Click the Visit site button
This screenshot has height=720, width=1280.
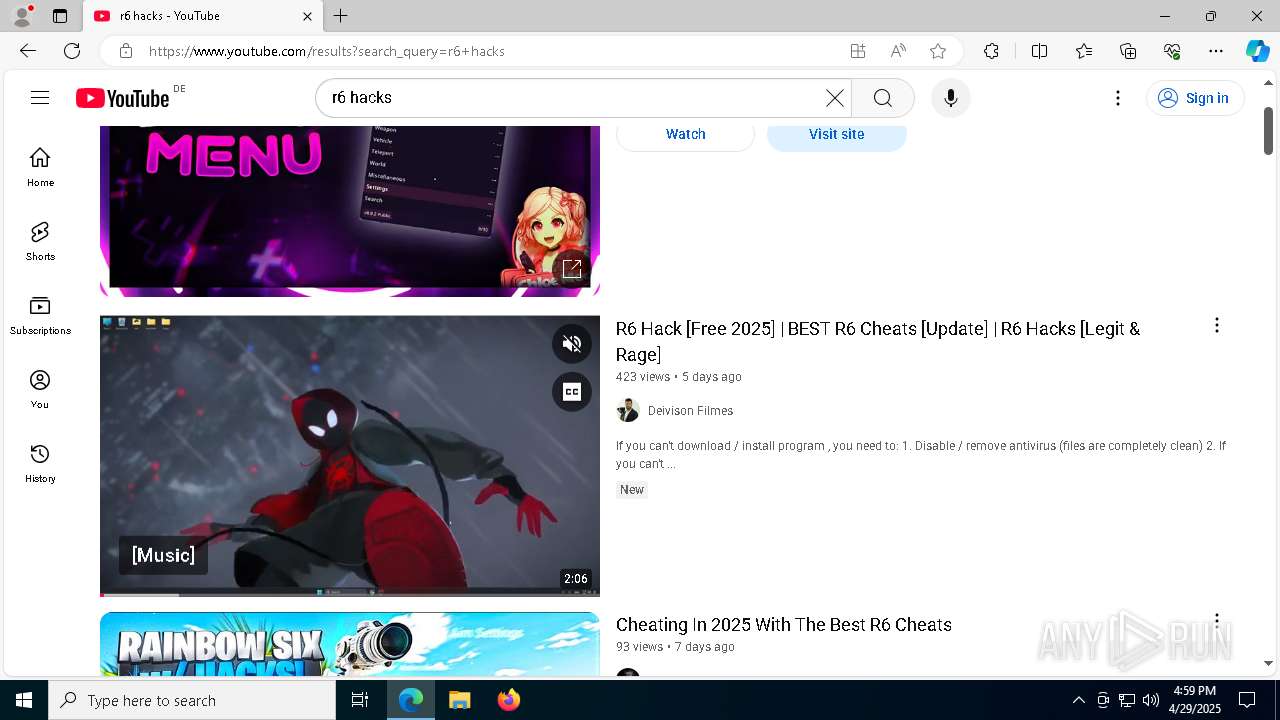coord(836,134)
